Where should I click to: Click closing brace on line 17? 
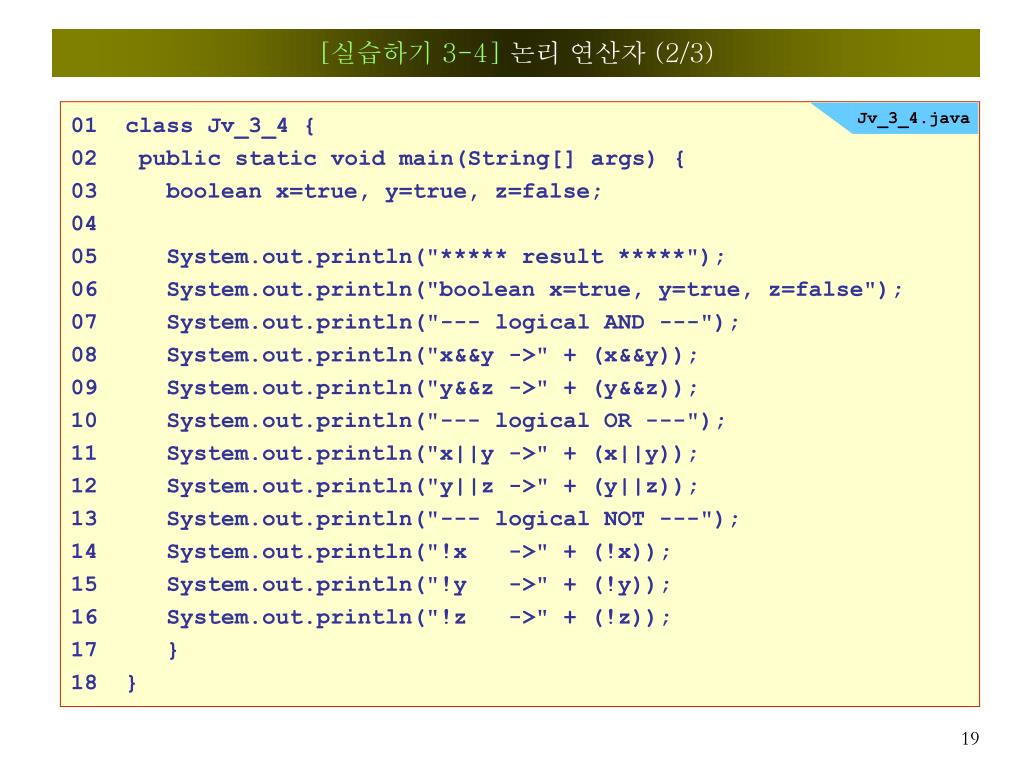pos(172,650)
